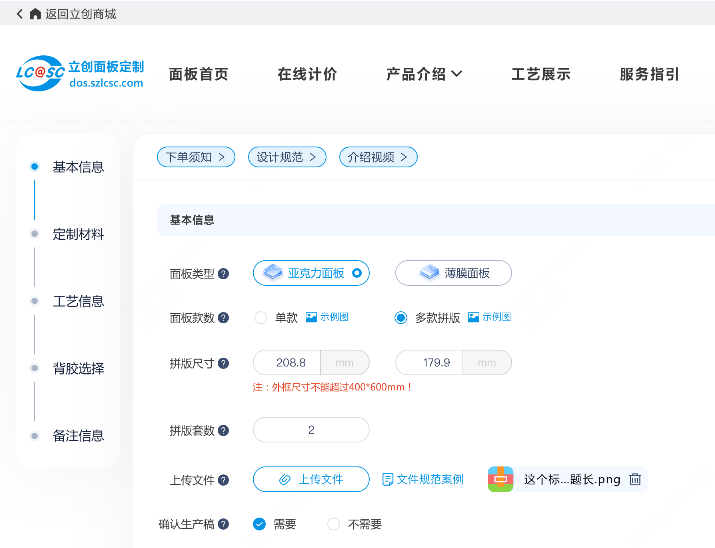Open the 介绍视频 chevron link
Image resolution: width=715 pixels, height=548 pixels.
point(378,157)
